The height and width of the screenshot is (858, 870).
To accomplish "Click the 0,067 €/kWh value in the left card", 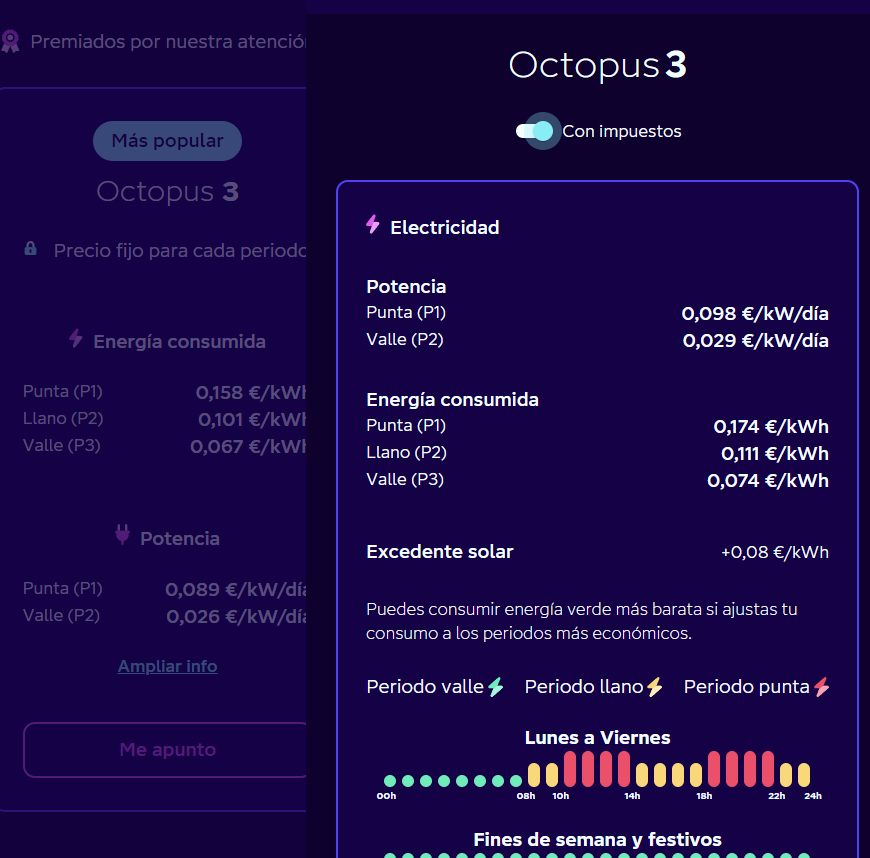I will pos(248,447).
